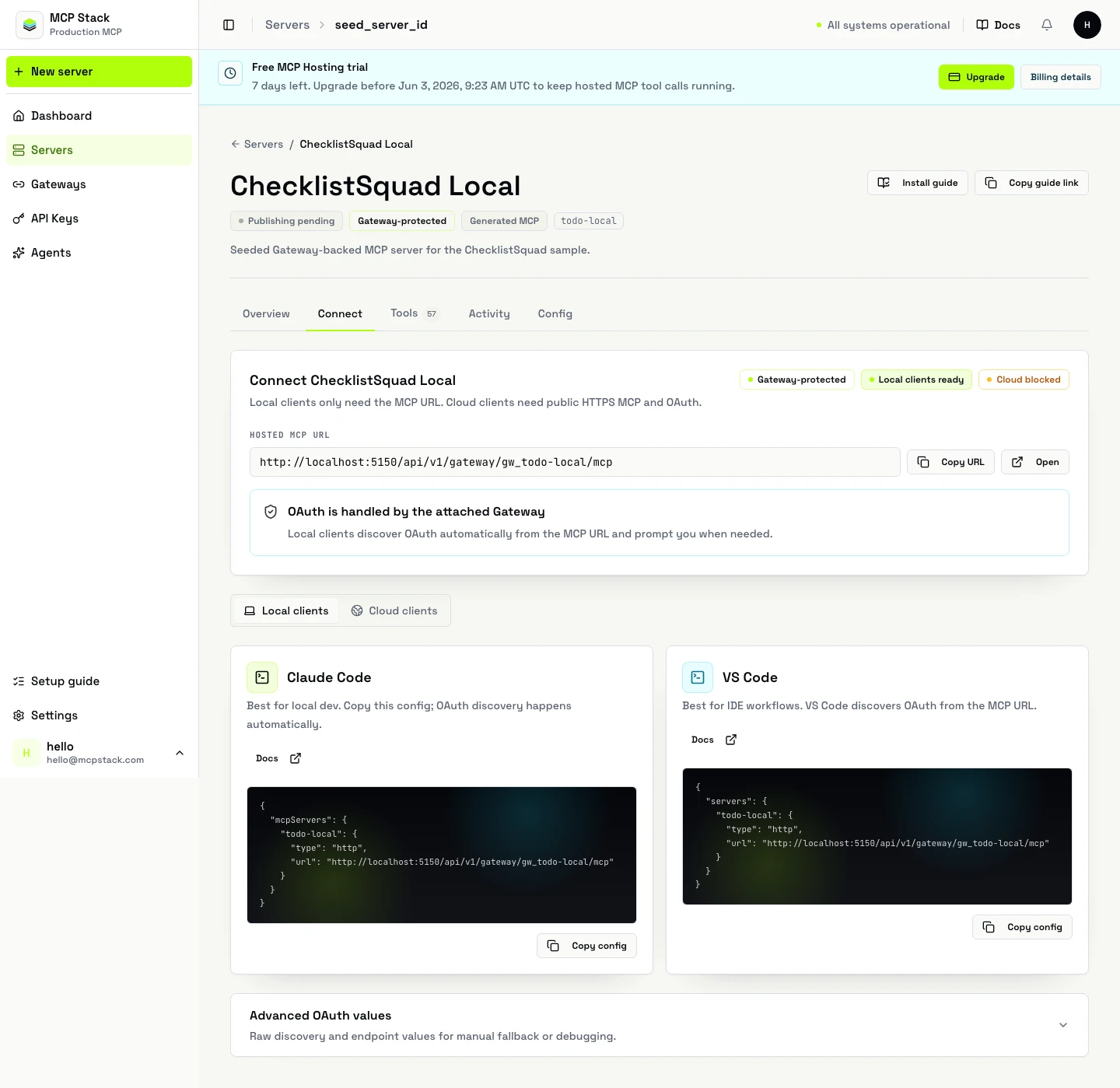Open the notifications bell
The height and width of the screenshot is (1088, 1120).
1047,25
